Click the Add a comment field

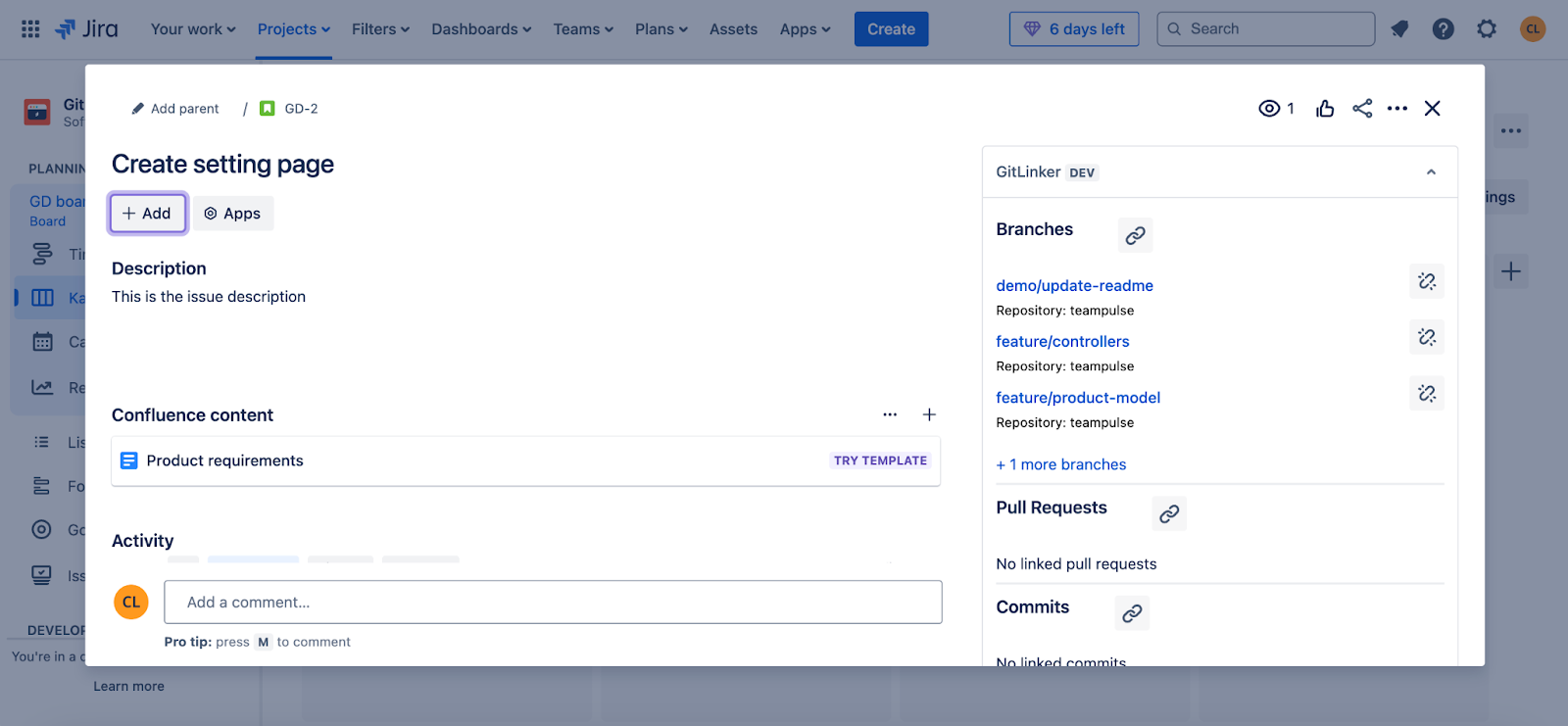[x=553, y=603]
